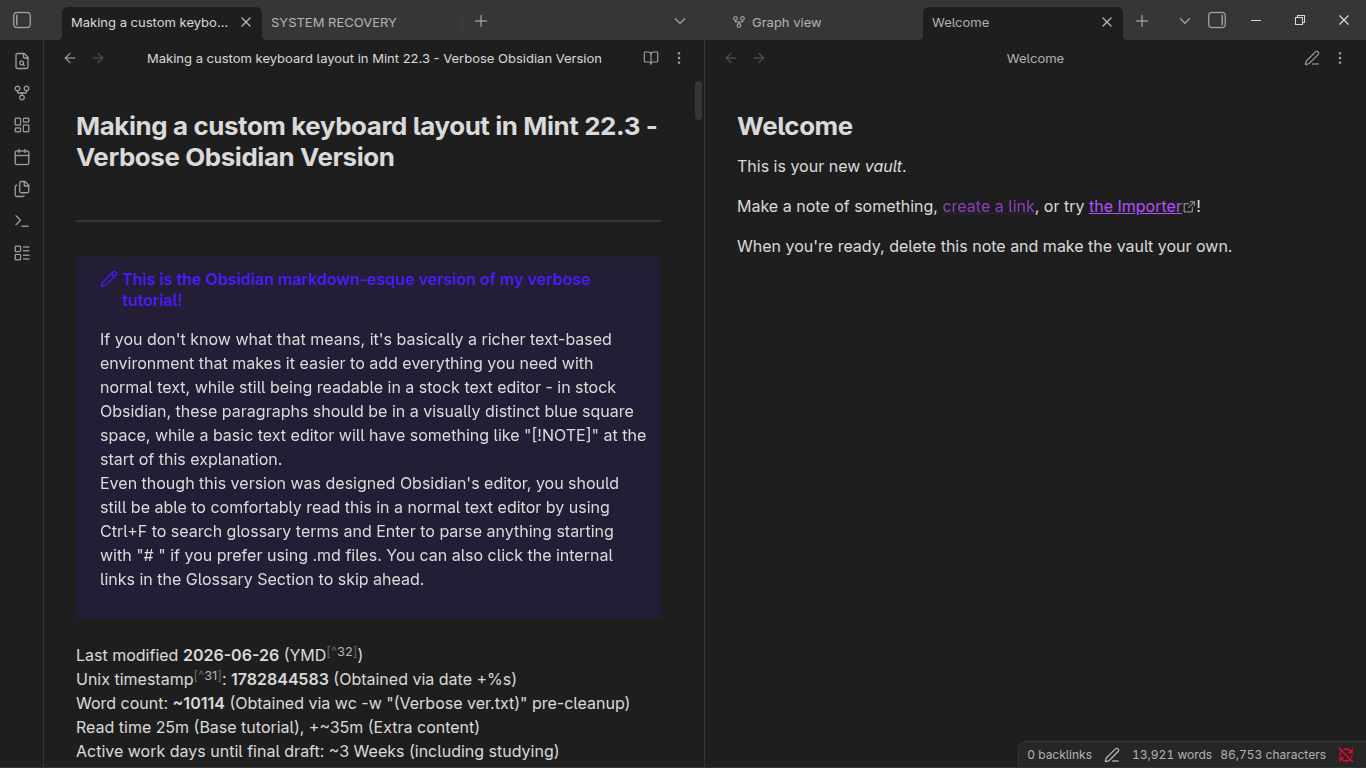Toggle edit mode pencil in status bar
Screen dimensions: 1366x768
1112,755
